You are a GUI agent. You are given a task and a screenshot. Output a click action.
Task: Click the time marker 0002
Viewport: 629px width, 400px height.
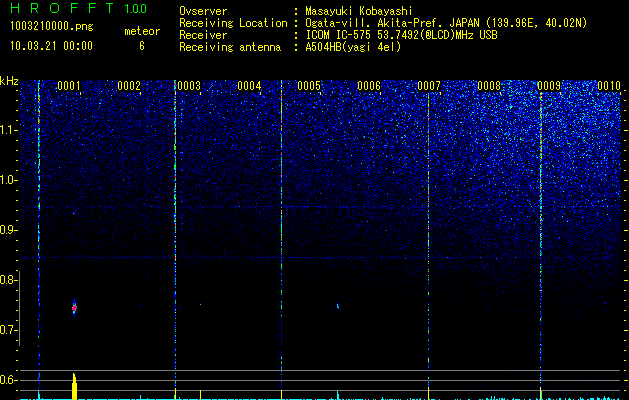click(x=129, y=86)
